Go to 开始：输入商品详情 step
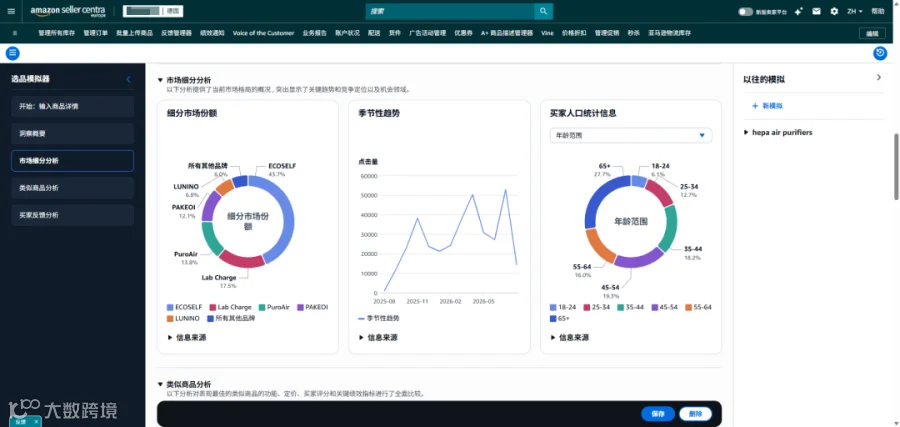 click(72, 107)
